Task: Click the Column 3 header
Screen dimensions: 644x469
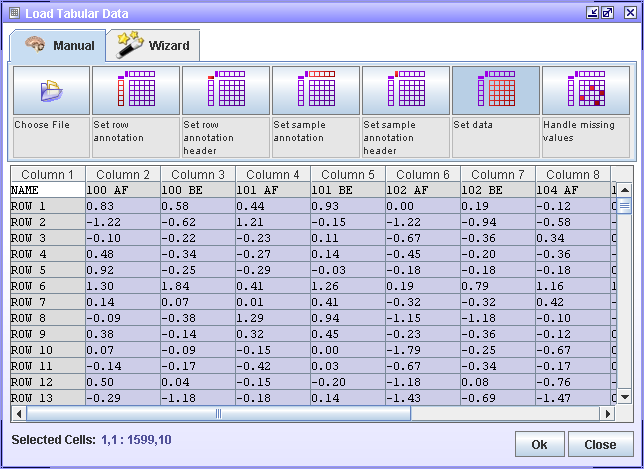Action: coord(198,175)
